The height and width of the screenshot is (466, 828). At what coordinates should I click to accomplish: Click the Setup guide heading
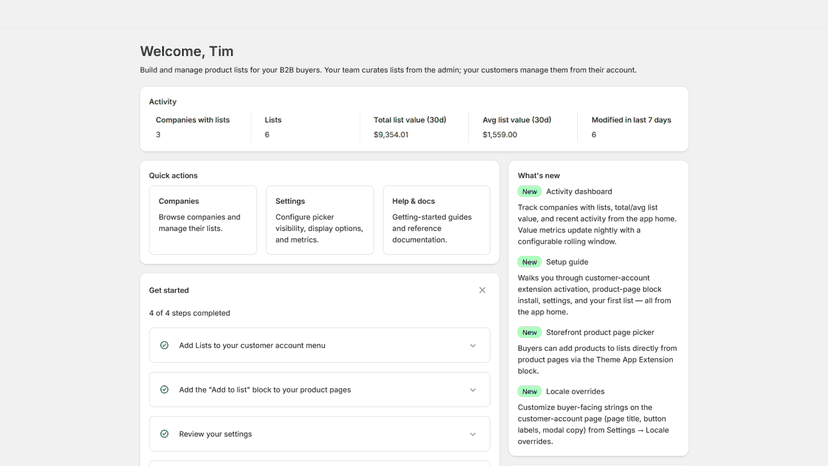pyautogui.click(x=567, y=262)
